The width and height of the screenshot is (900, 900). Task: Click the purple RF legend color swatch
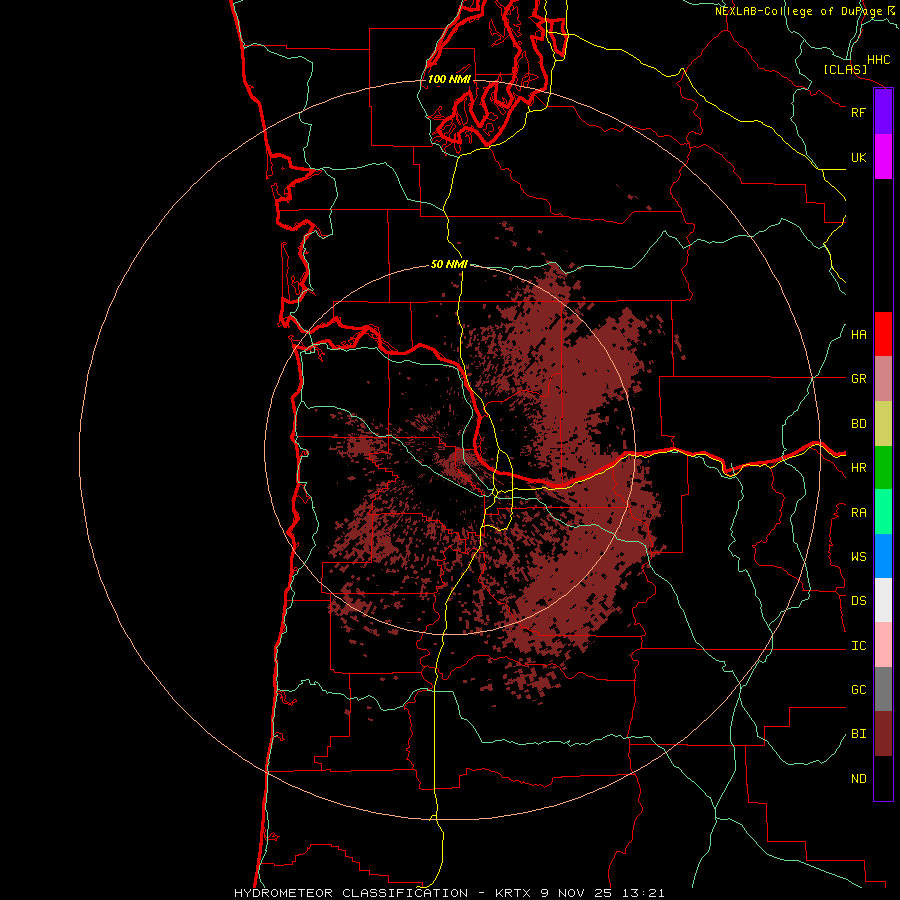coord(883,112)
